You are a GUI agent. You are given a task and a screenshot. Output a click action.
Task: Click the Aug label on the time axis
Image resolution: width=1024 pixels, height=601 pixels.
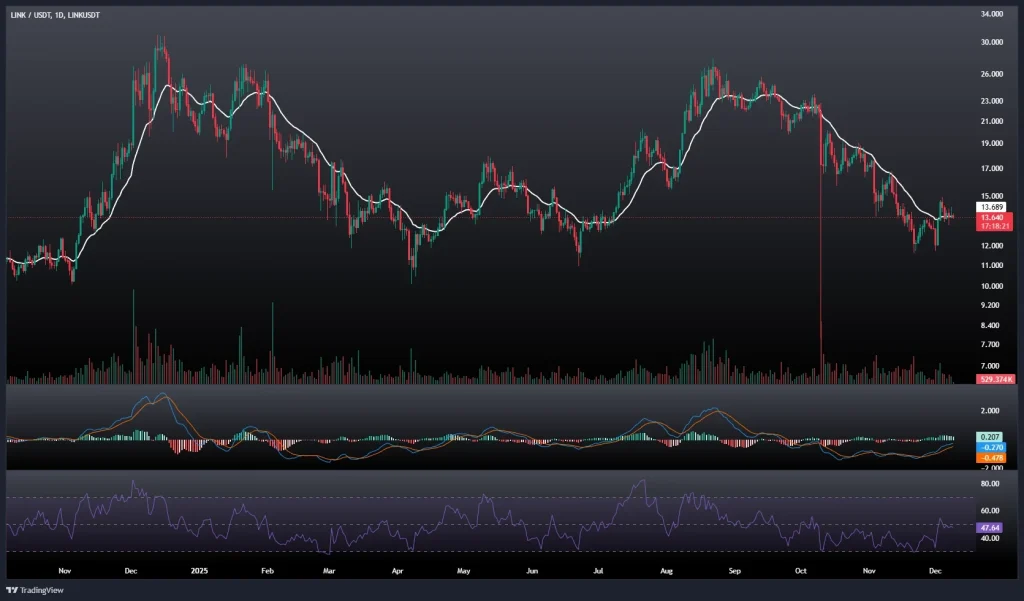coord(666,570)
